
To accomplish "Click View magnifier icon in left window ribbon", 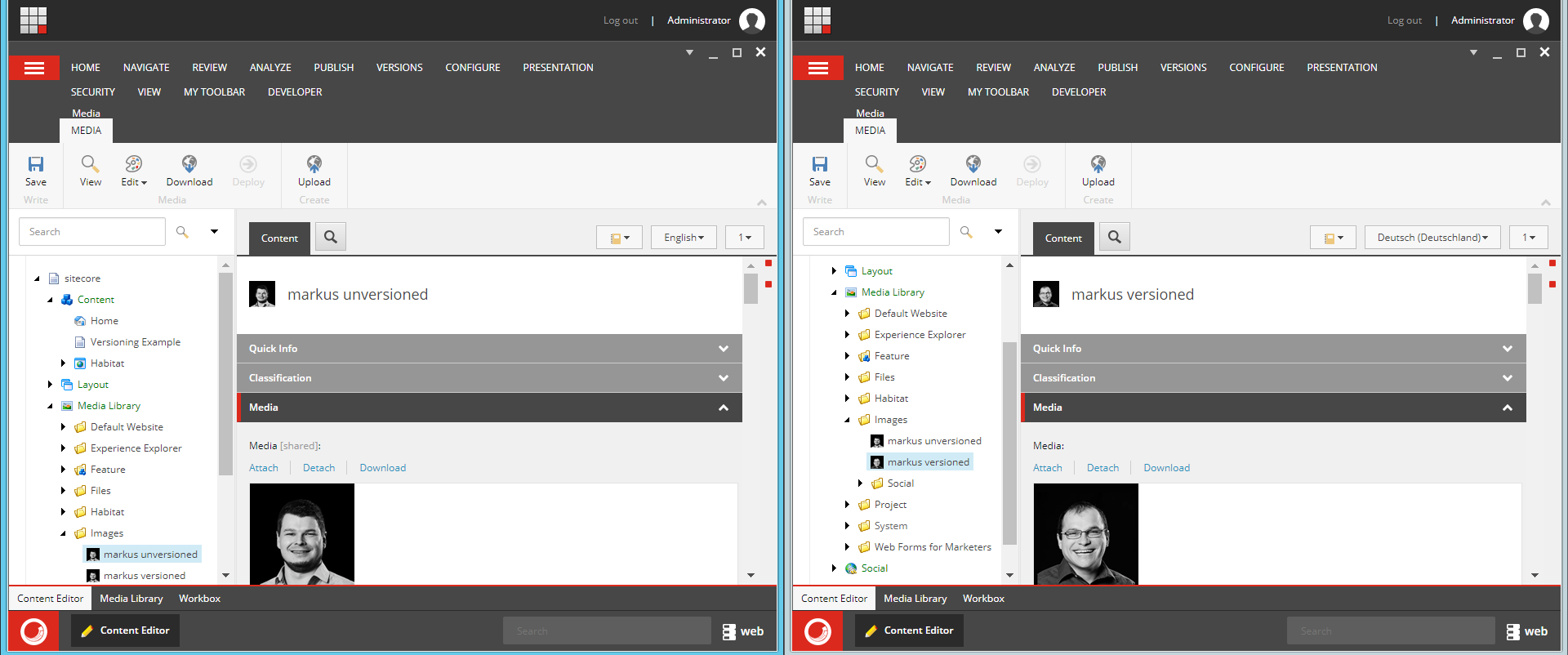I will pos(90,164).
